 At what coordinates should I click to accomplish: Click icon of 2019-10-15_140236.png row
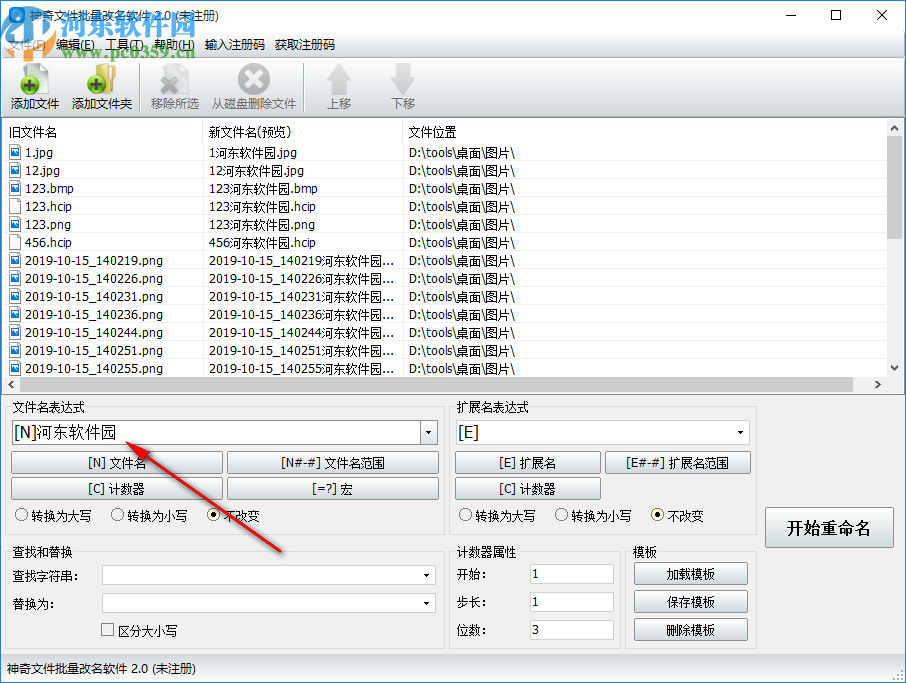tap(15, 314)
